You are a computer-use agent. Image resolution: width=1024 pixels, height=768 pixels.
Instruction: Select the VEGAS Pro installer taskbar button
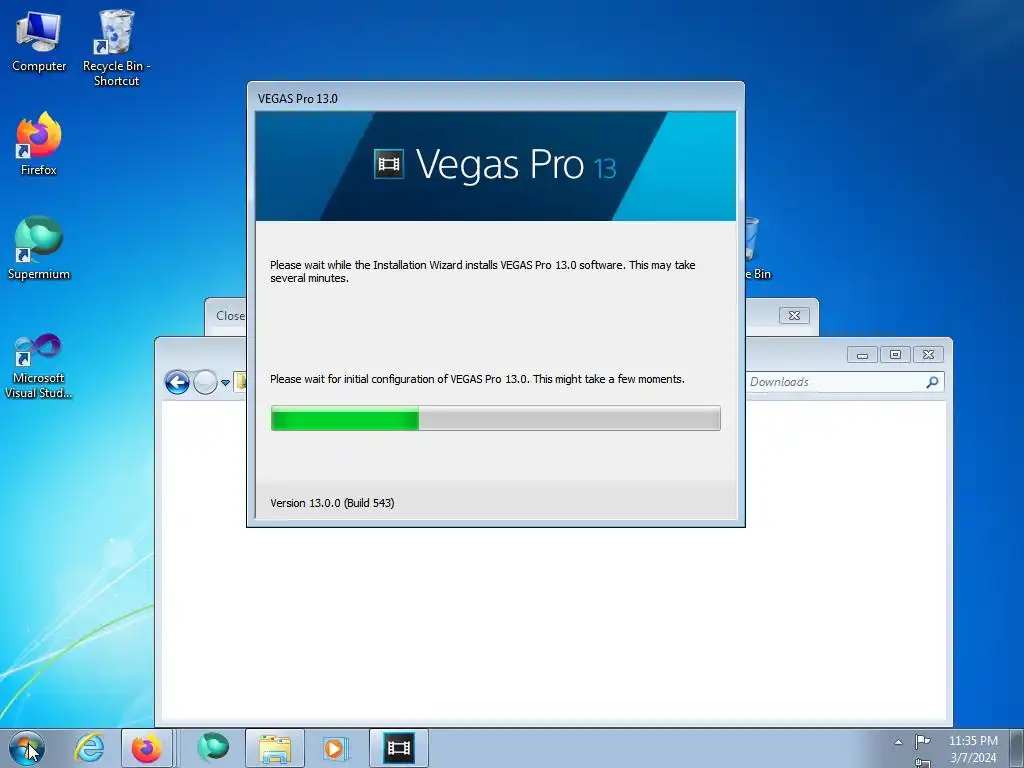pyautogui.click(x=399, y=748)
